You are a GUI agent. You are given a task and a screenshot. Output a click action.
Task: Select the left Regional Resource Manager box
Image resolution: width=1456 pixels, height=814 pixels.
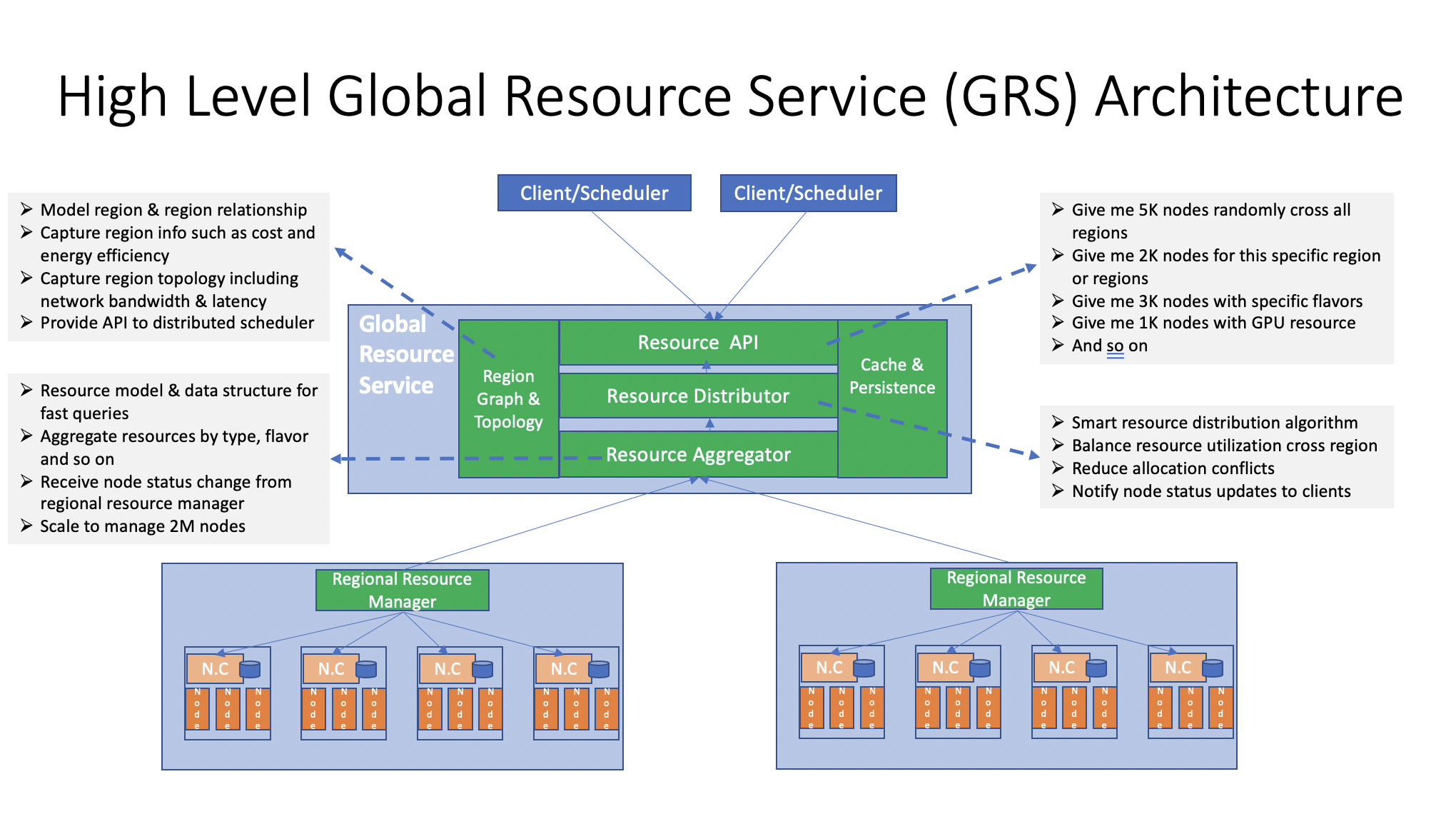click(x=402, y=590)
